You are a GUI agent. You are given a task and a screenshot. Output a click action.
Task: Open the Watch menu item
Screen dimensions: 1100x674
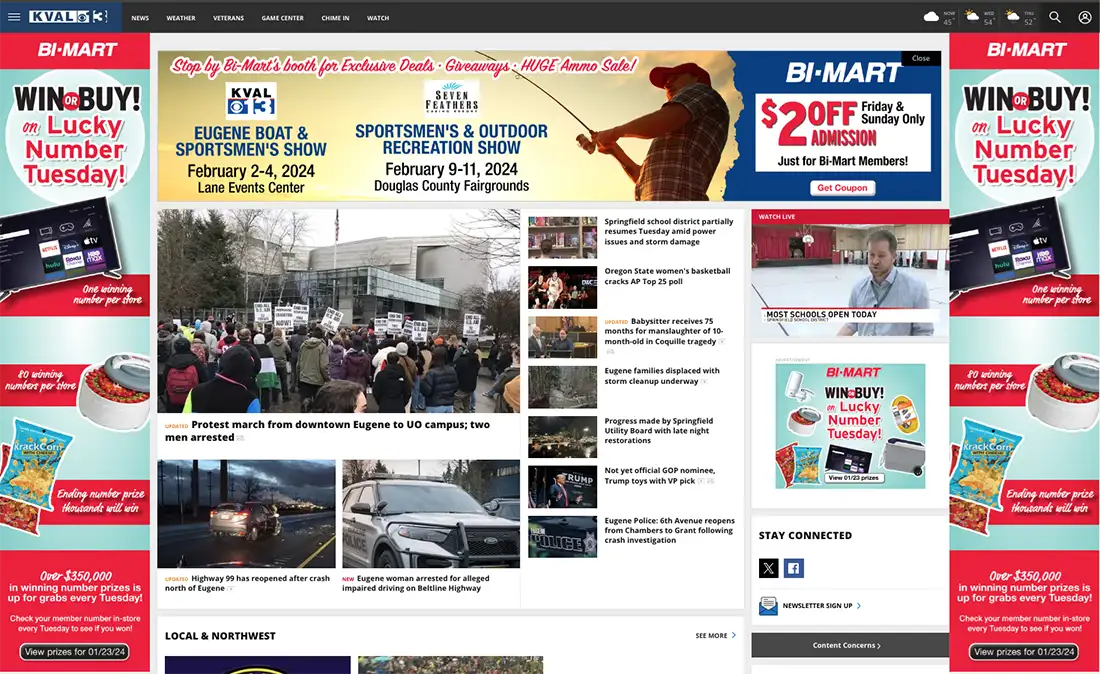tap(378, 18)
